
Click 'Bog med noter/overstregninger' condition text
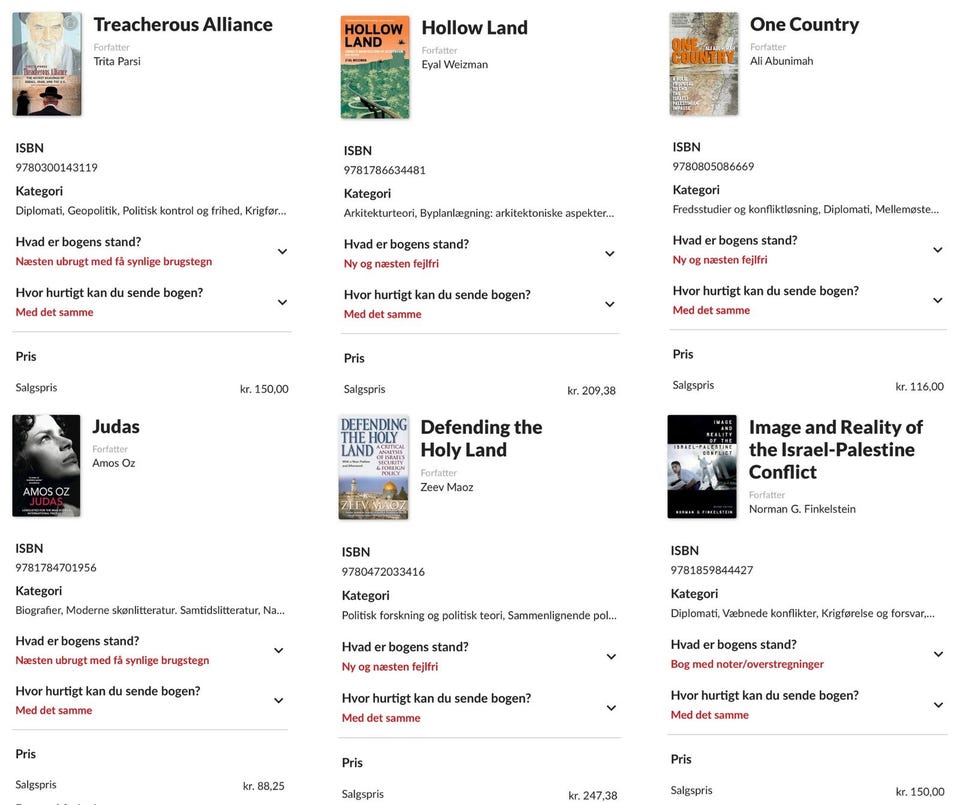coord(747,664)
